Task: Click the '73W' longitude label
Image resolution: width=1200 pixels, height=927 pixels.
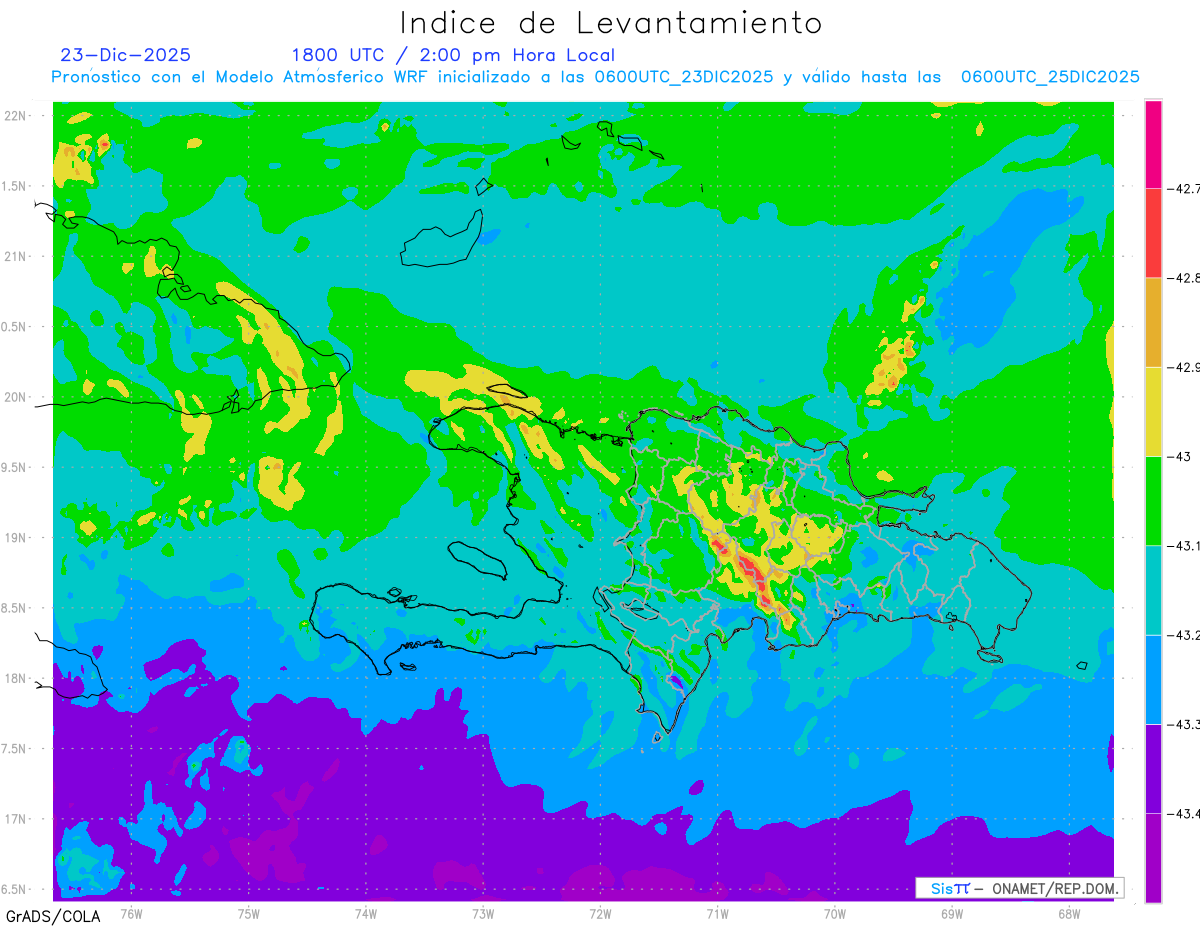Action: 483,913
